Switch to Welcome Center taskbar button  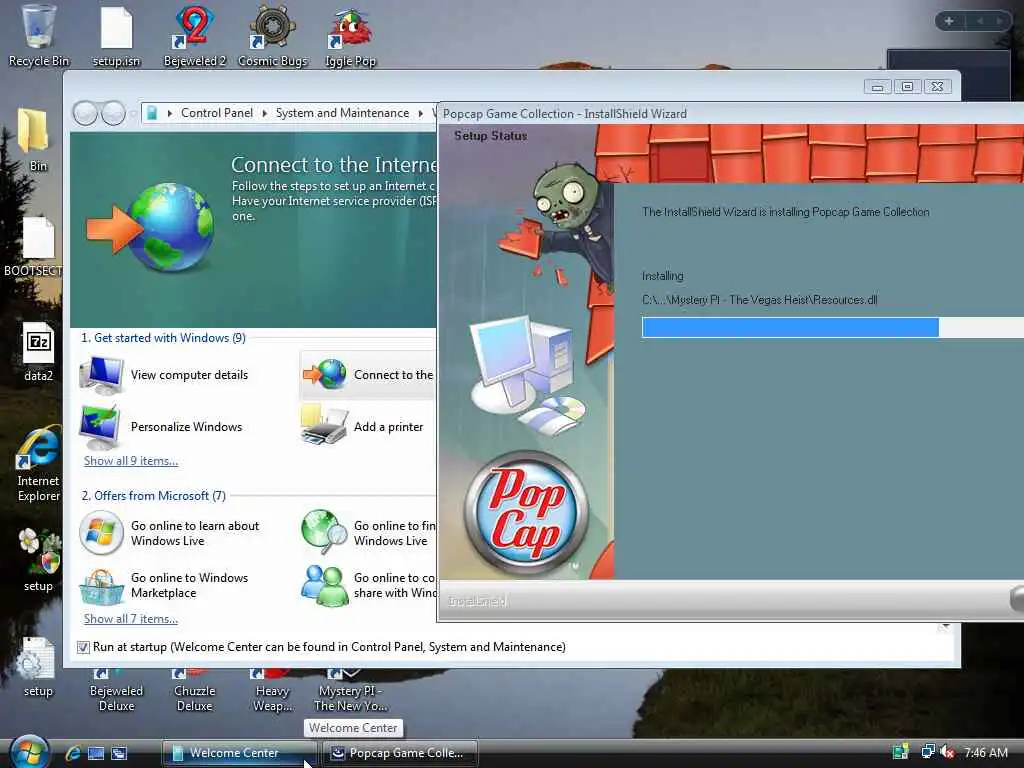point(238,753)
